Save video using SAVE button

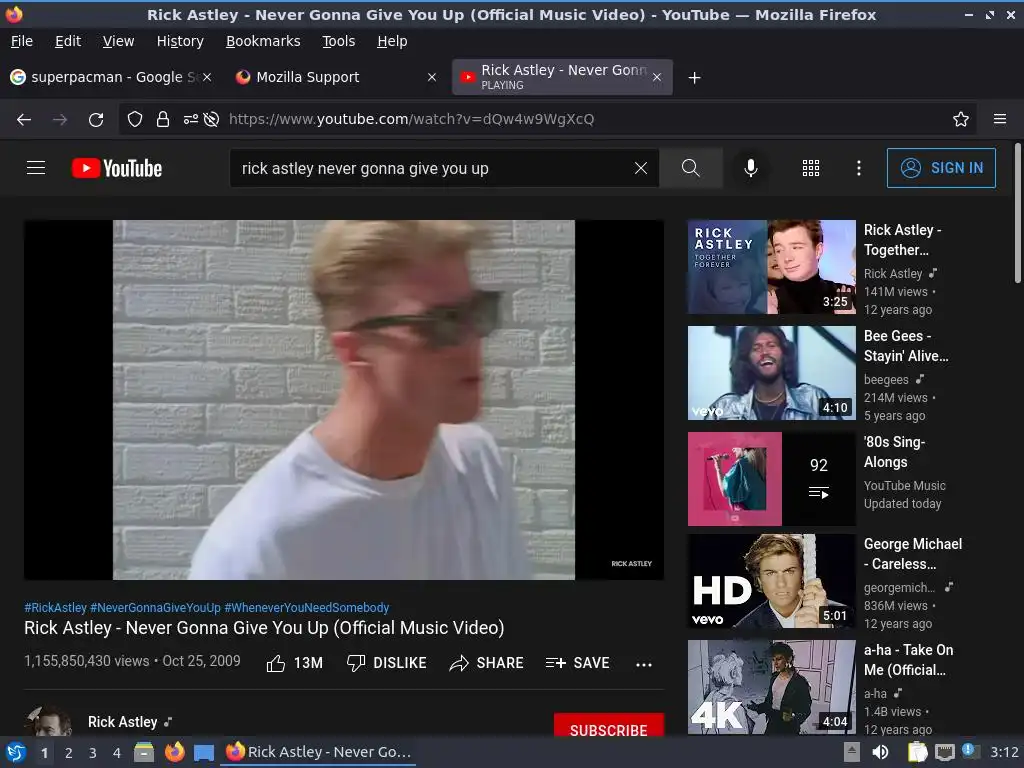click(x=577, y=664)
